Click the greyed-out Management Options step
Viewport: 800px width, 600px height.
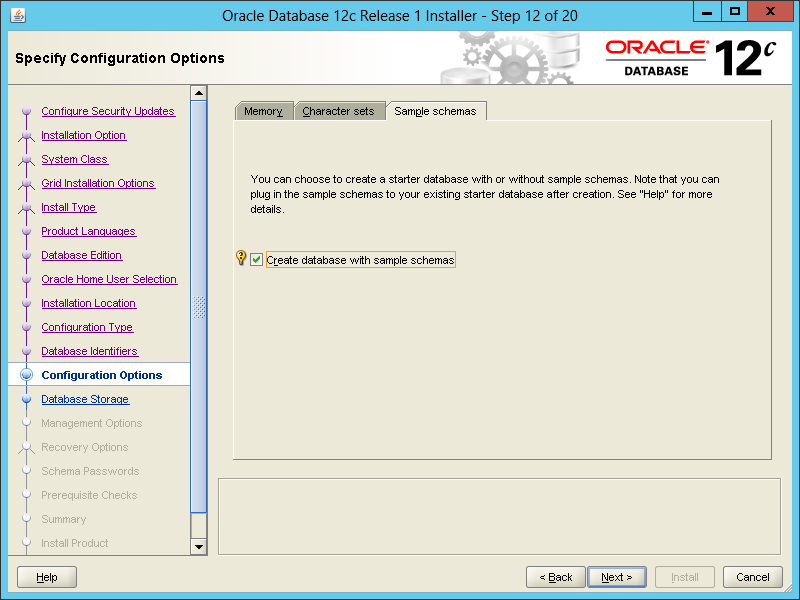coord(92,423)
